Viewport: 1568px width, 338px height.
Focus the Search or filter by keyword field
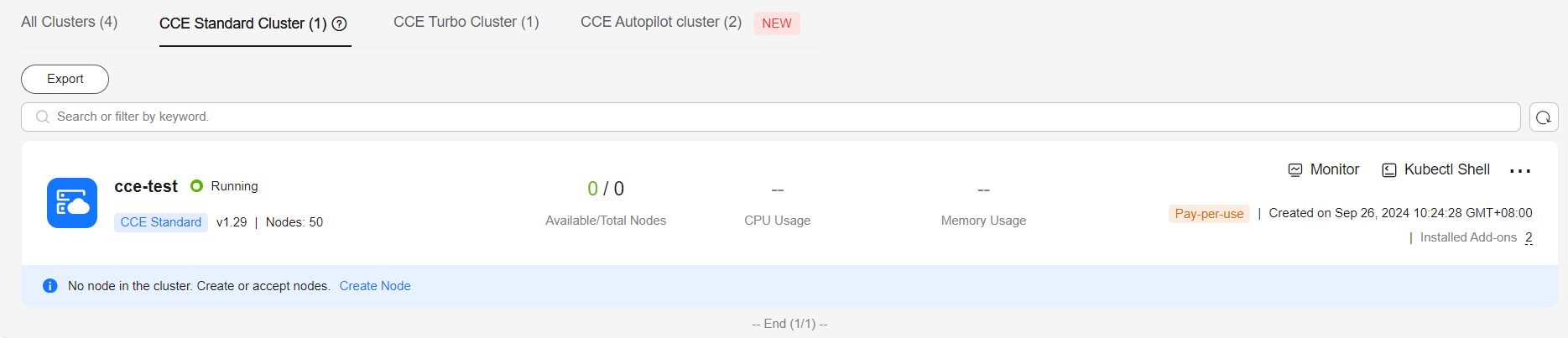771,117
